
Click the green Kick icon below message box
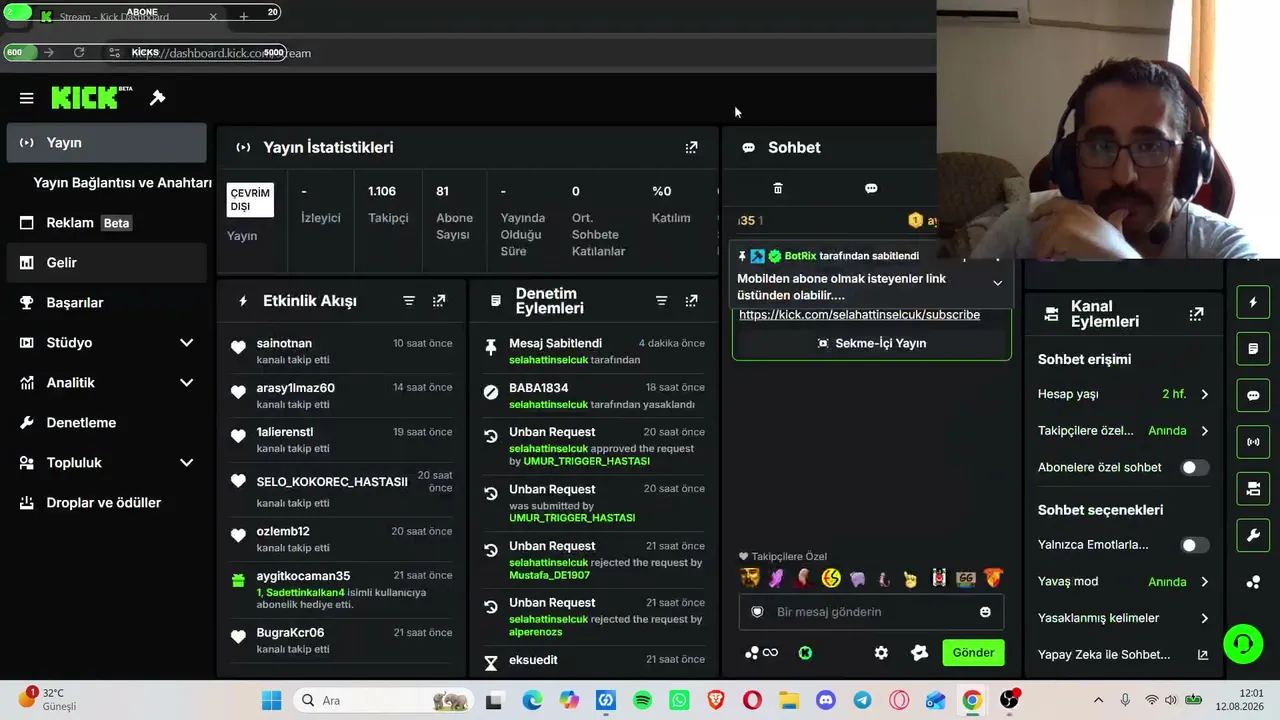(805, 653)
